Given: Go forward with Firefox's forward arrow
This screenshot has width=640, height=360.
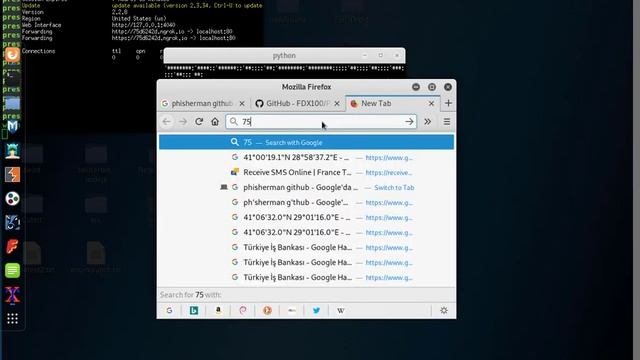Looking at the screenshot, I should coord(182,122).
